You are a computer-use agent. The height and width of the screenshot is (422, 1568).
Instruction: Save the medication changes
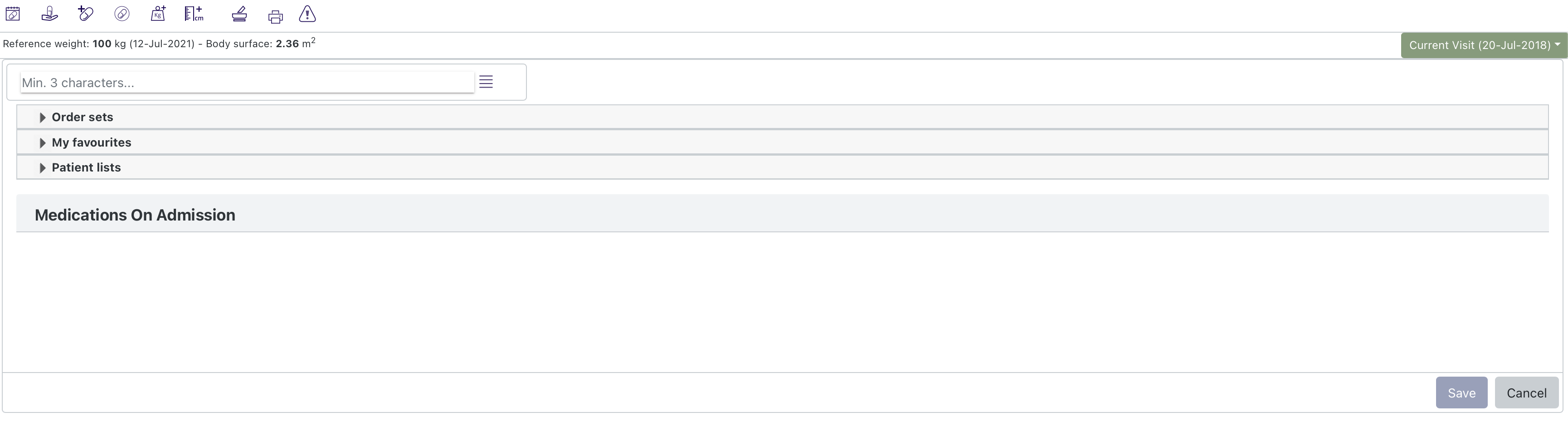click(x=1461, y=393)
